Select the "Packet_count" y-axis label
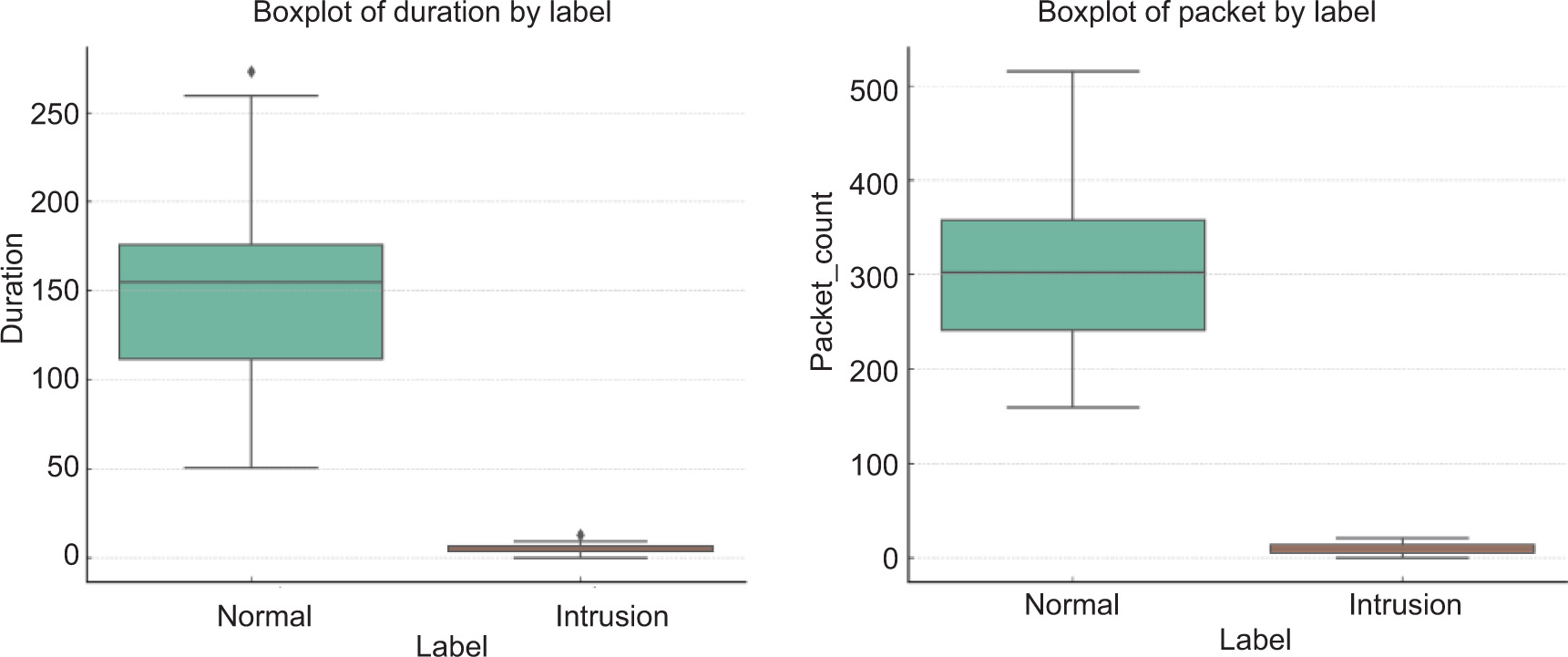 822,282
